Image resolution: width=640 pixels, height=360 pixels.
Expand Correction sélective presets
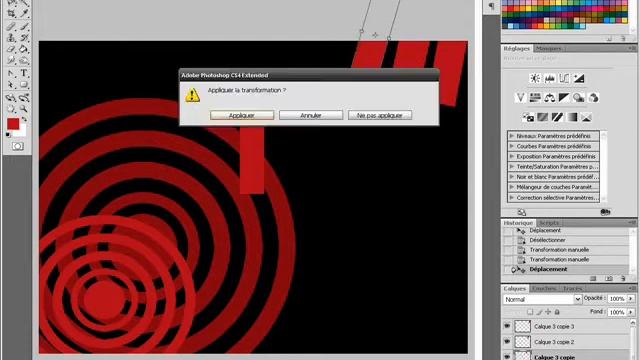(511, 198)
